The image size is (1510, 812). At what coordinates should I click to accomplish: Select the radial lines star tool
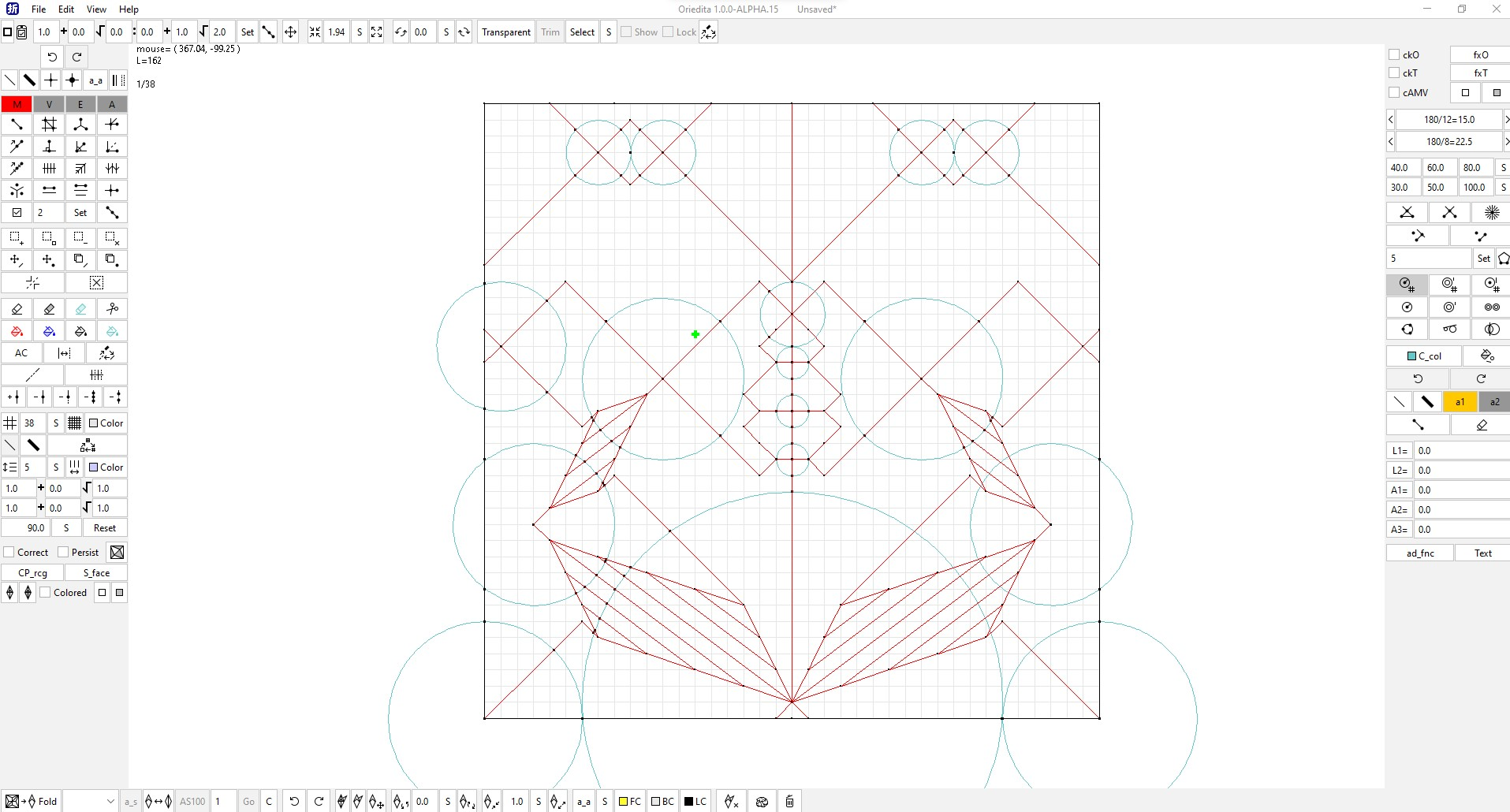tap(1492, 213)
